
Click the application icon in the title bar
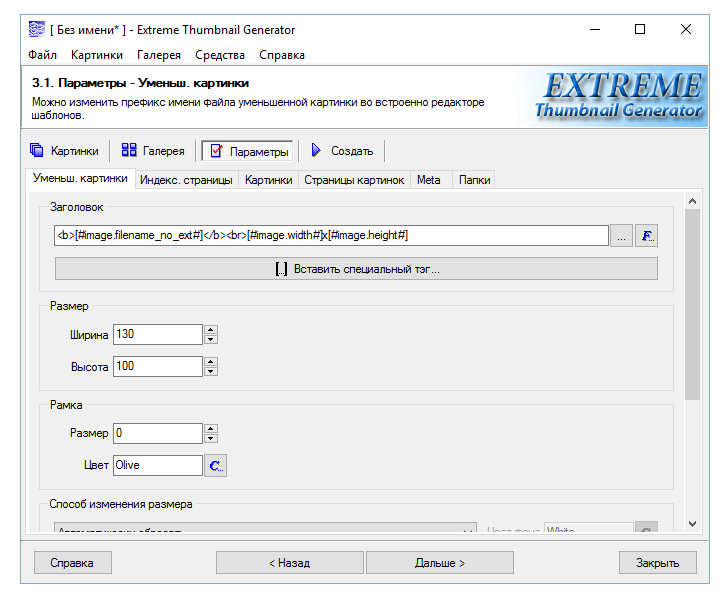click(x=37, y=29)
